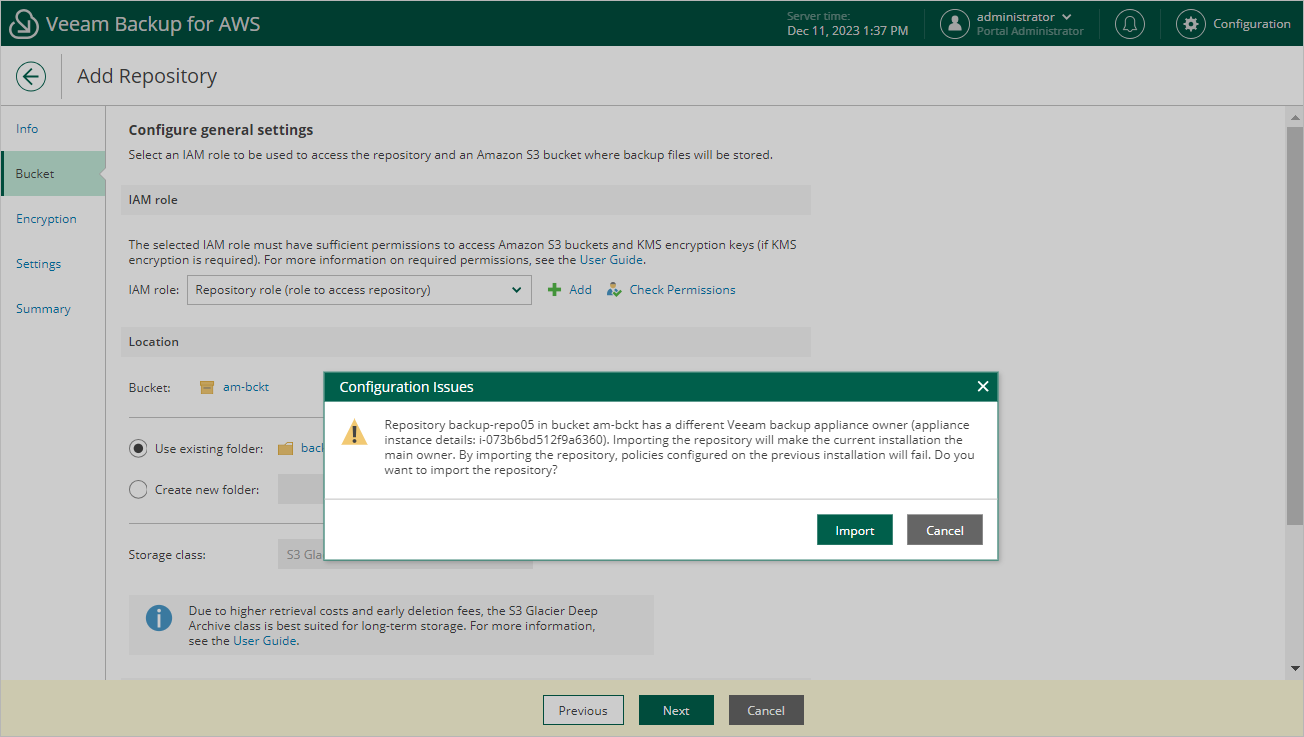Click the Veeam logo icon
This screenshot has width=1304, height=737.
pyautogui.click(x=23, y=25)
